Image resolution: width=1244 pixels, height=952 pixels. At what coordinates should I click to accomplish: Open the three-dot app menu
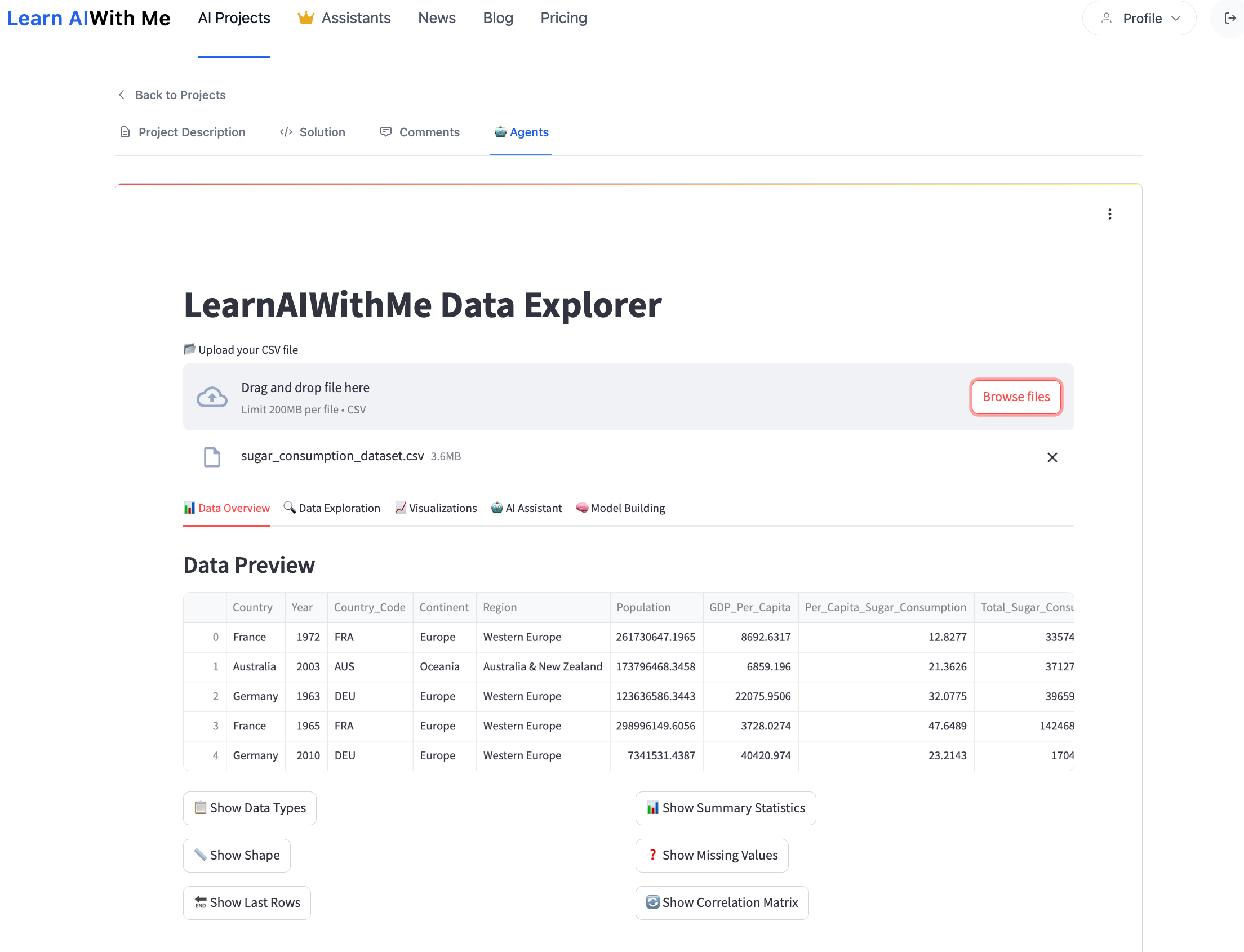point(1109,214)
